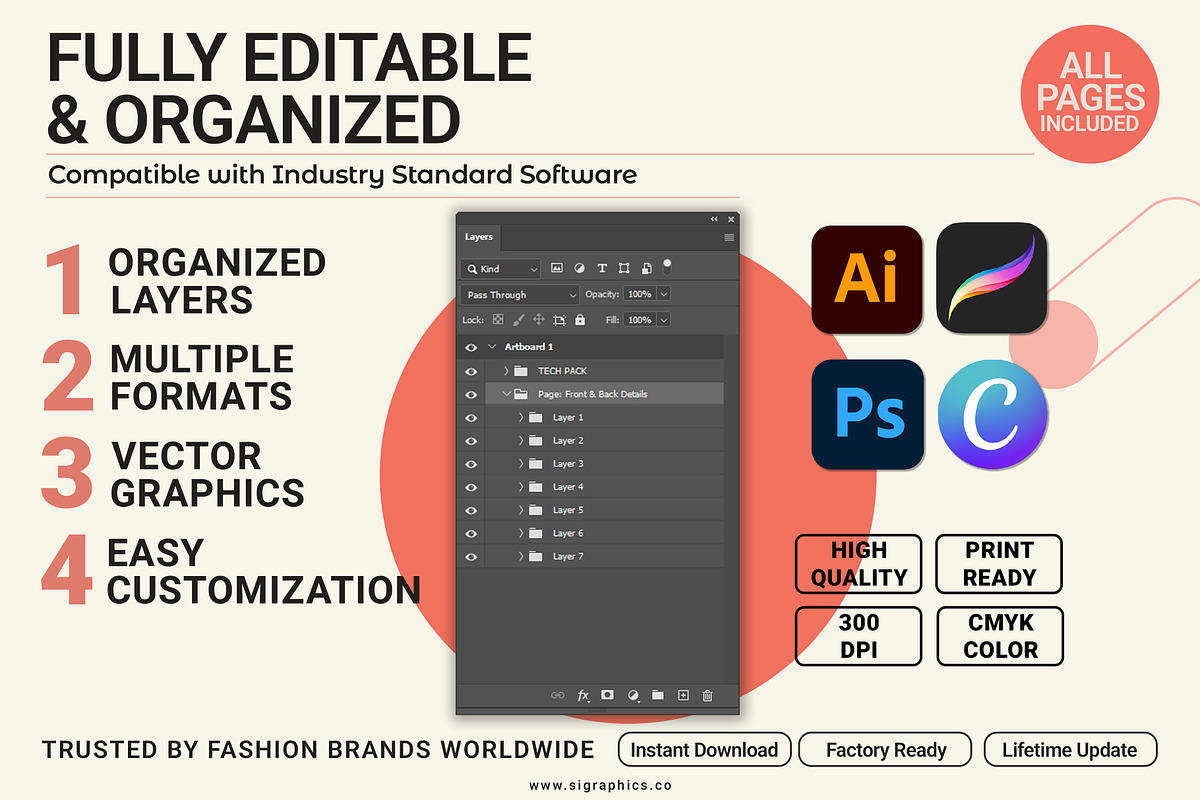Click the Lifetime Update button
1200x800 pixels.
(x=1070, y=750)
